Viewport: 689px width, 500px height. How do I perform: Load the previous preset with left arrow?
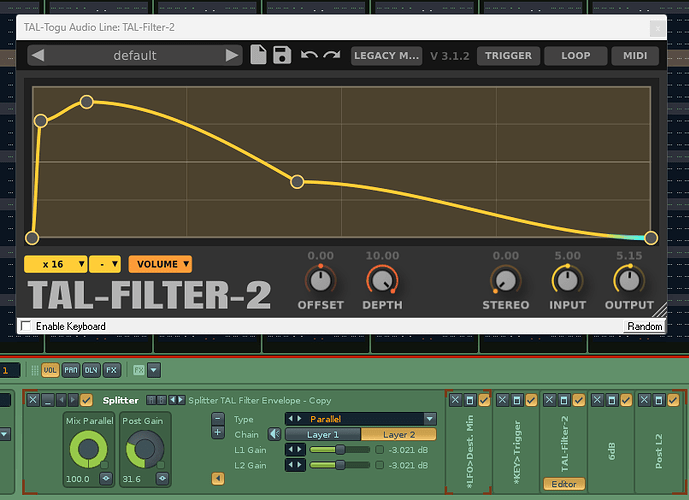point(38,55)
